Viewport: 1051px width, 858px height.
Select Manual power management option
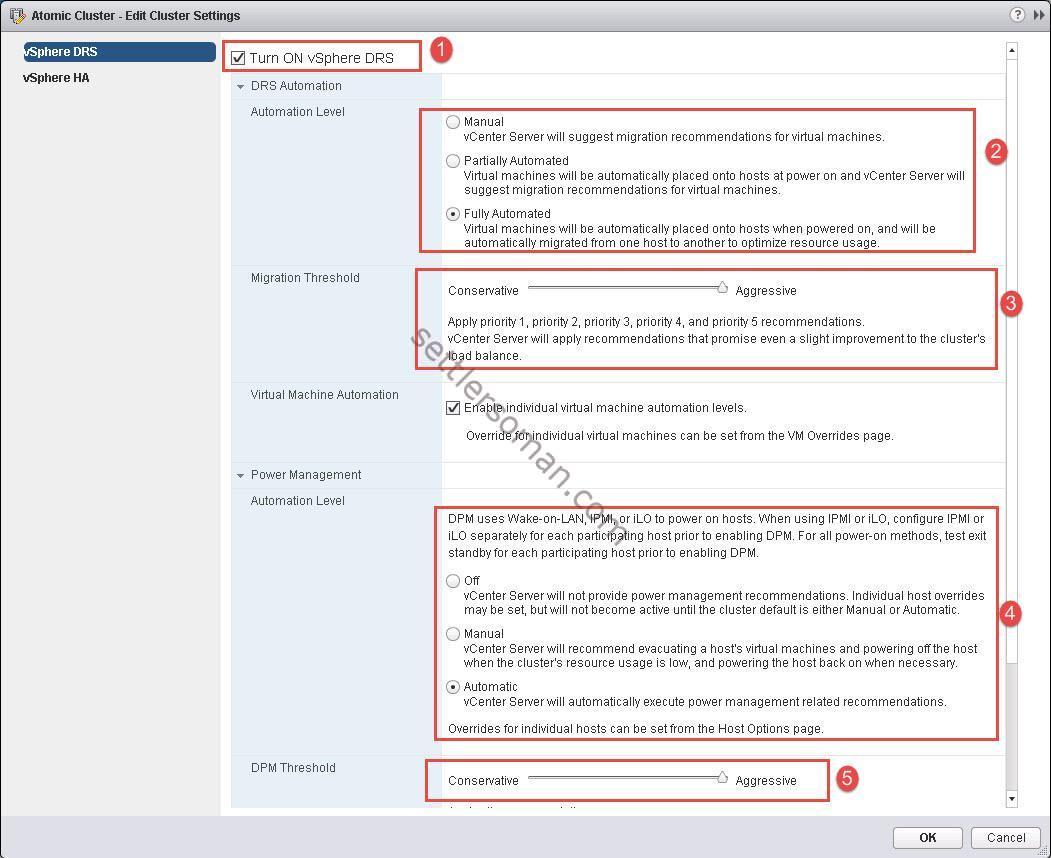click(x=453, y=633)
